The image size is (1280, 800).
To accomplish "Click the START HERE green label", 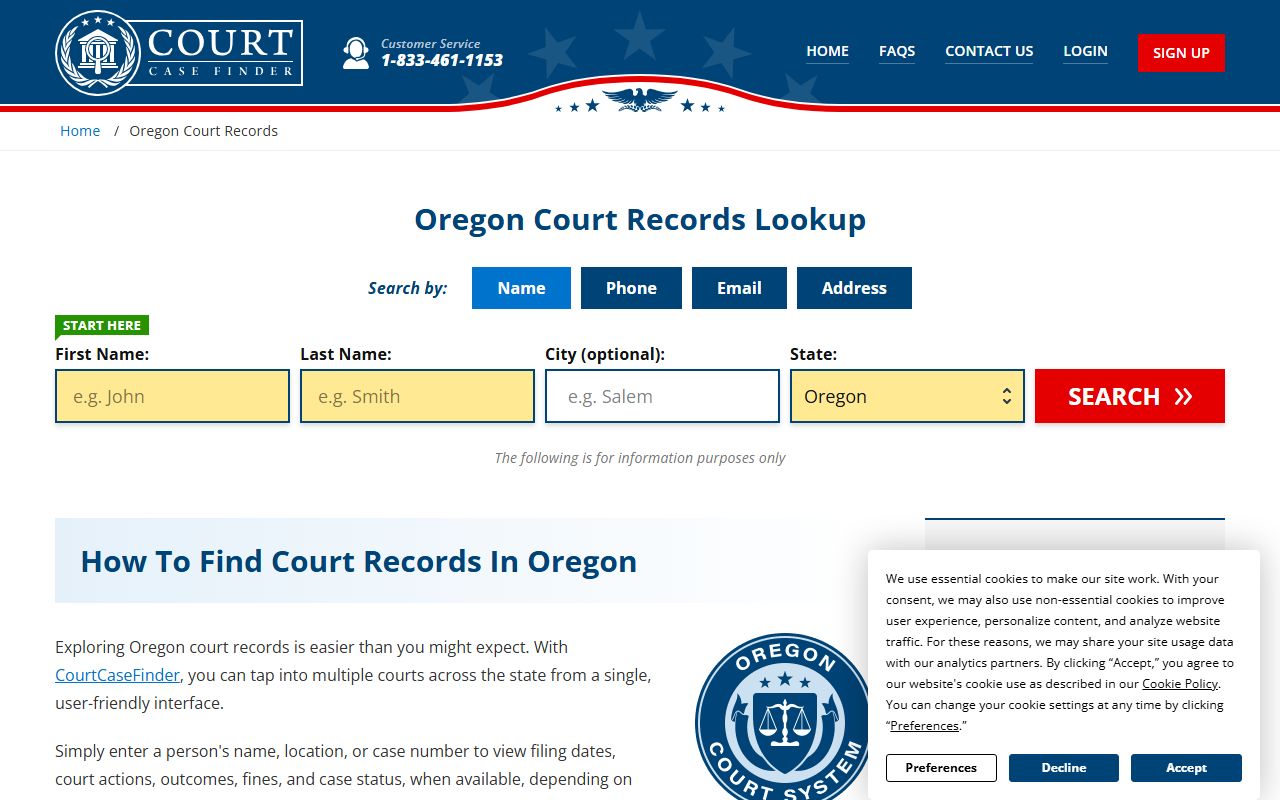I will point(102,325).
